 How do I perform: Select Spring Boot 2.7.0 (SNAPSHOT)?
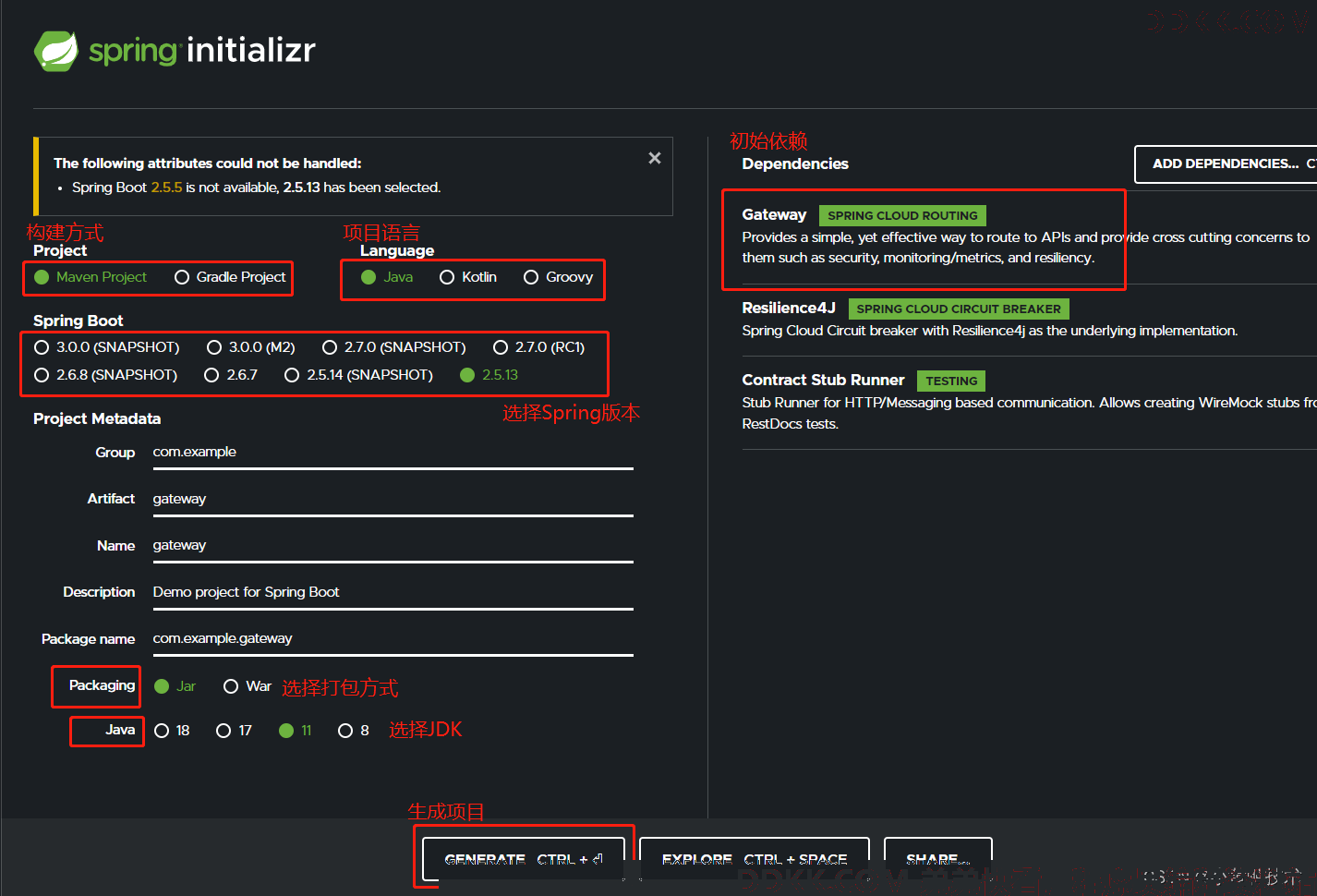(x=394, y=347)
